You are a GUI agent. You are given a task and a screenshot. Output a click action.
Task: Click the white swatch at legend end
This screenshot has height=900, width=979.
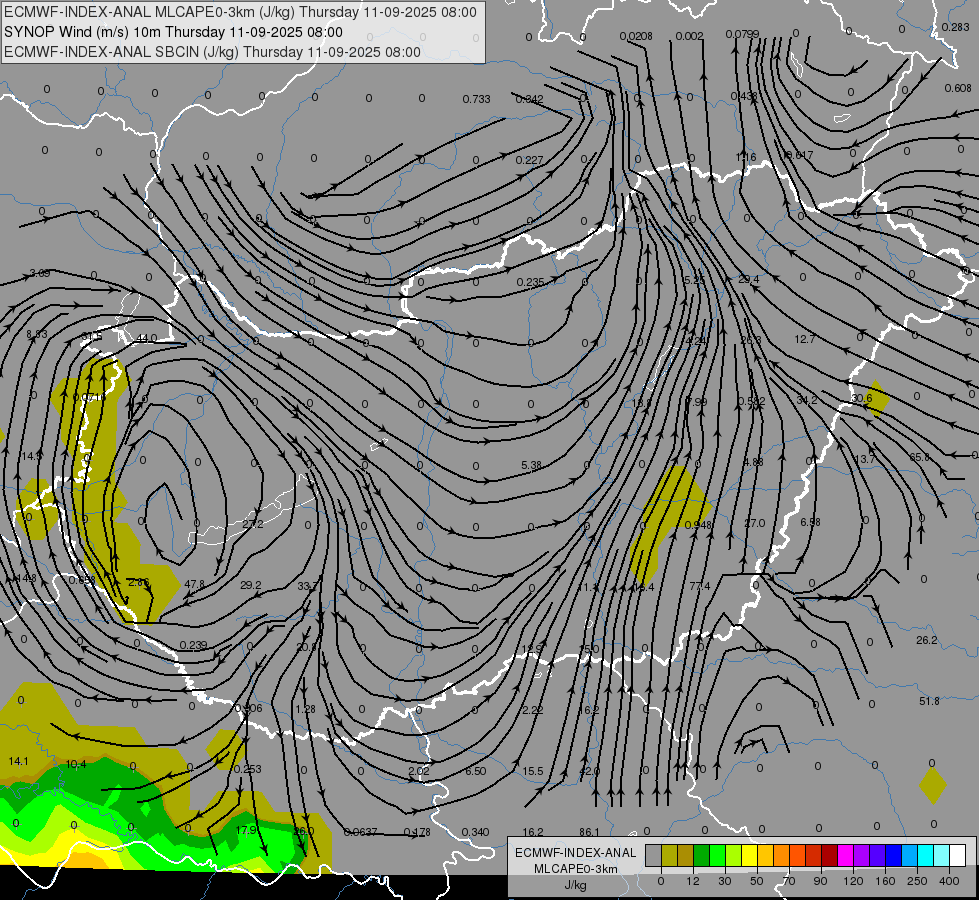958,856
